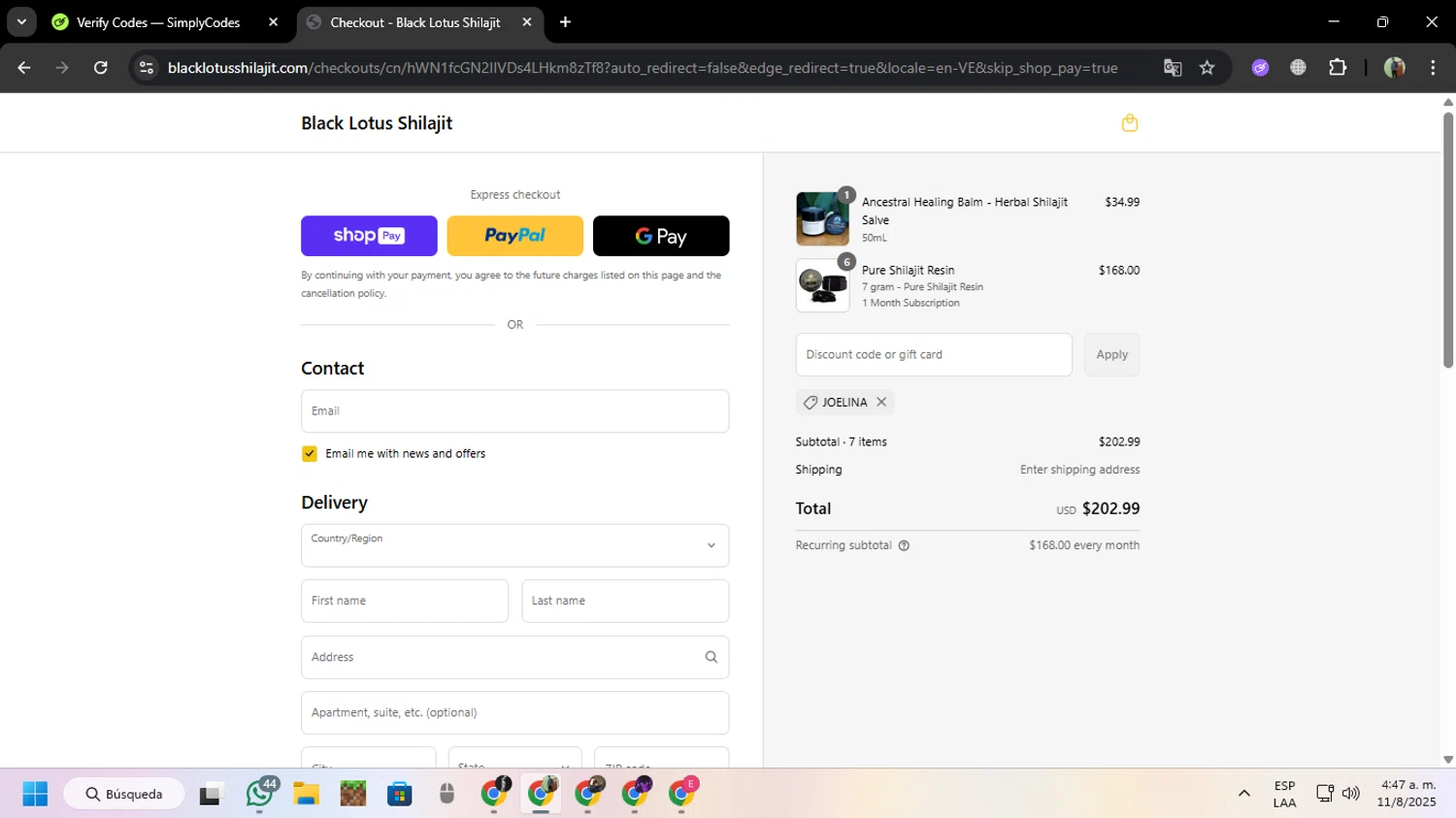
Task: Close the Verify Codes SimplyCodes tab
Action: 273,22
